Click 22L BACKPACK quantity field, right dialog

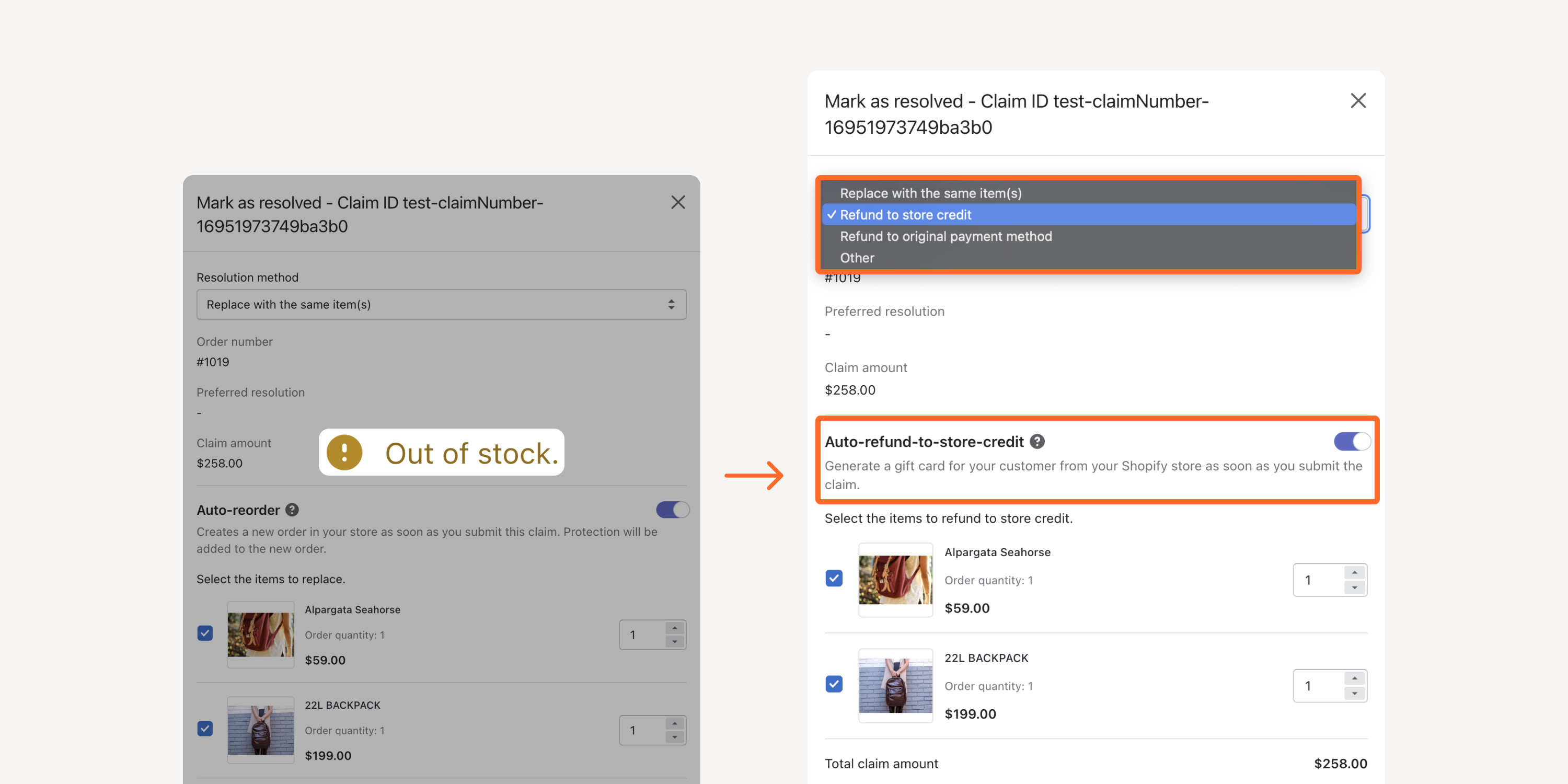coord(1330,686)
